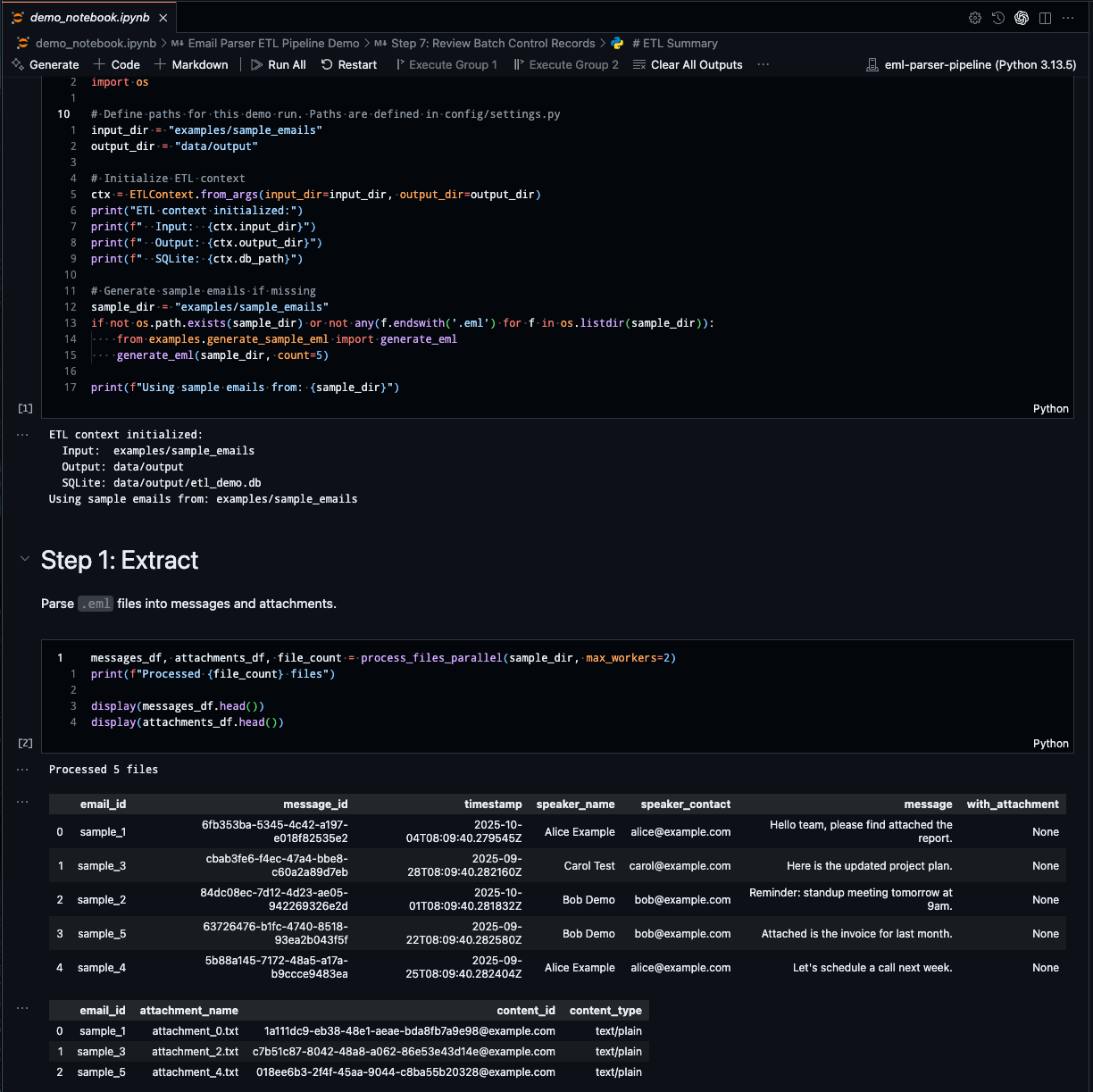Add a new Code cell
The width and height of the screenshot is (1093, 1092).
coord(117,64)
